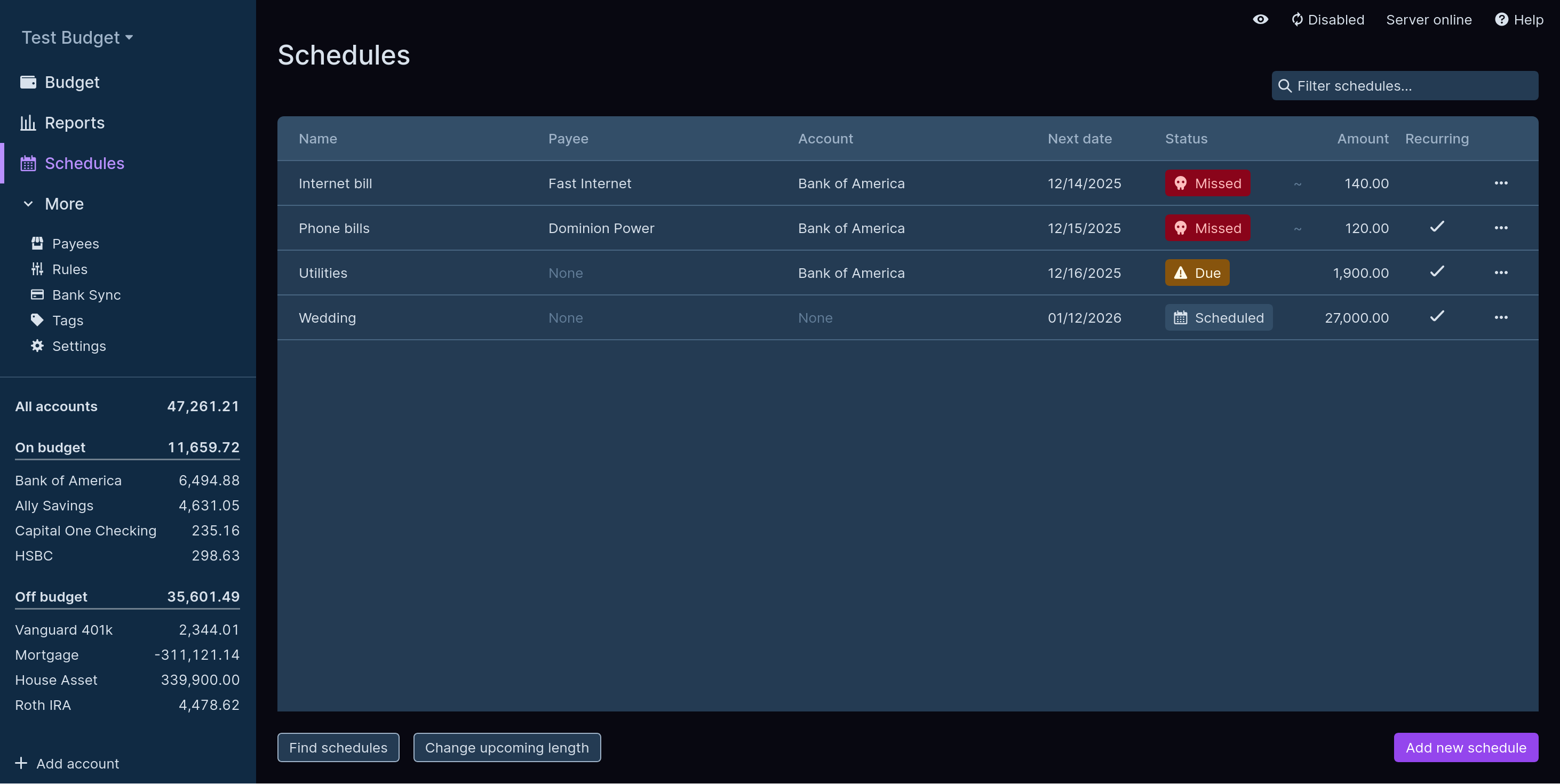
Task: Click the Change upcoming length button
Action: click(507, 747)
